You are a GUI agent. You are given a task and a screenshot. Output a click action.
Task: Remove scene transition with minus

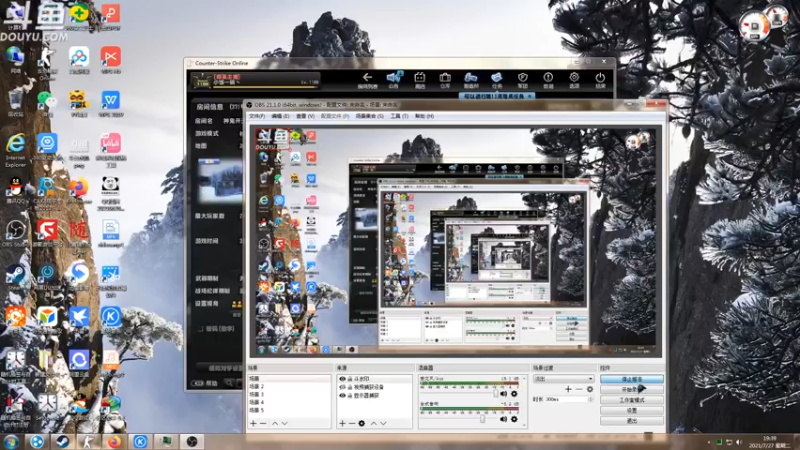pos(579,389)
